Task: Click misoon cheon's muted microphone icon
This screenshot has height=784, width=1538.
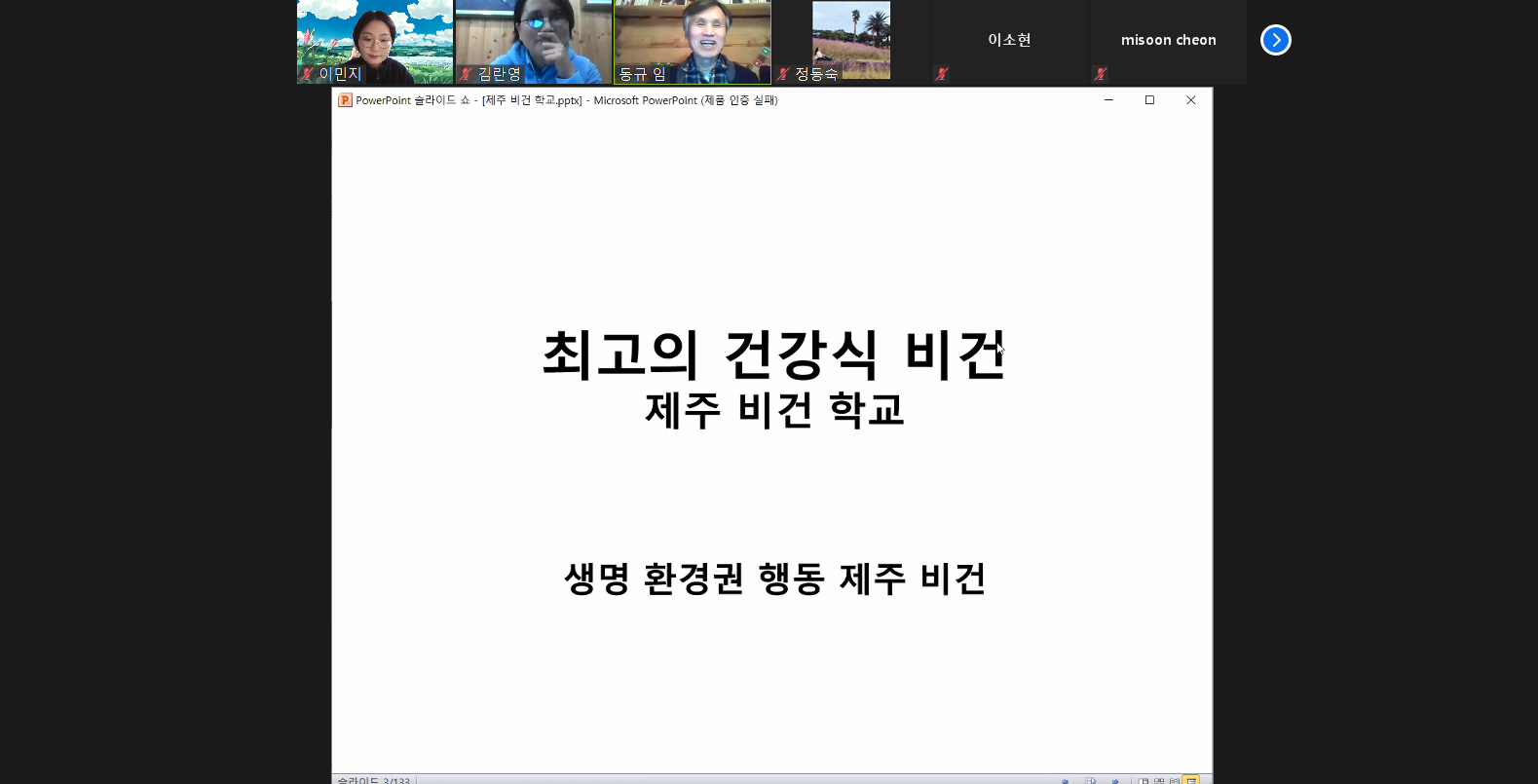Action: pos(1100,74)
